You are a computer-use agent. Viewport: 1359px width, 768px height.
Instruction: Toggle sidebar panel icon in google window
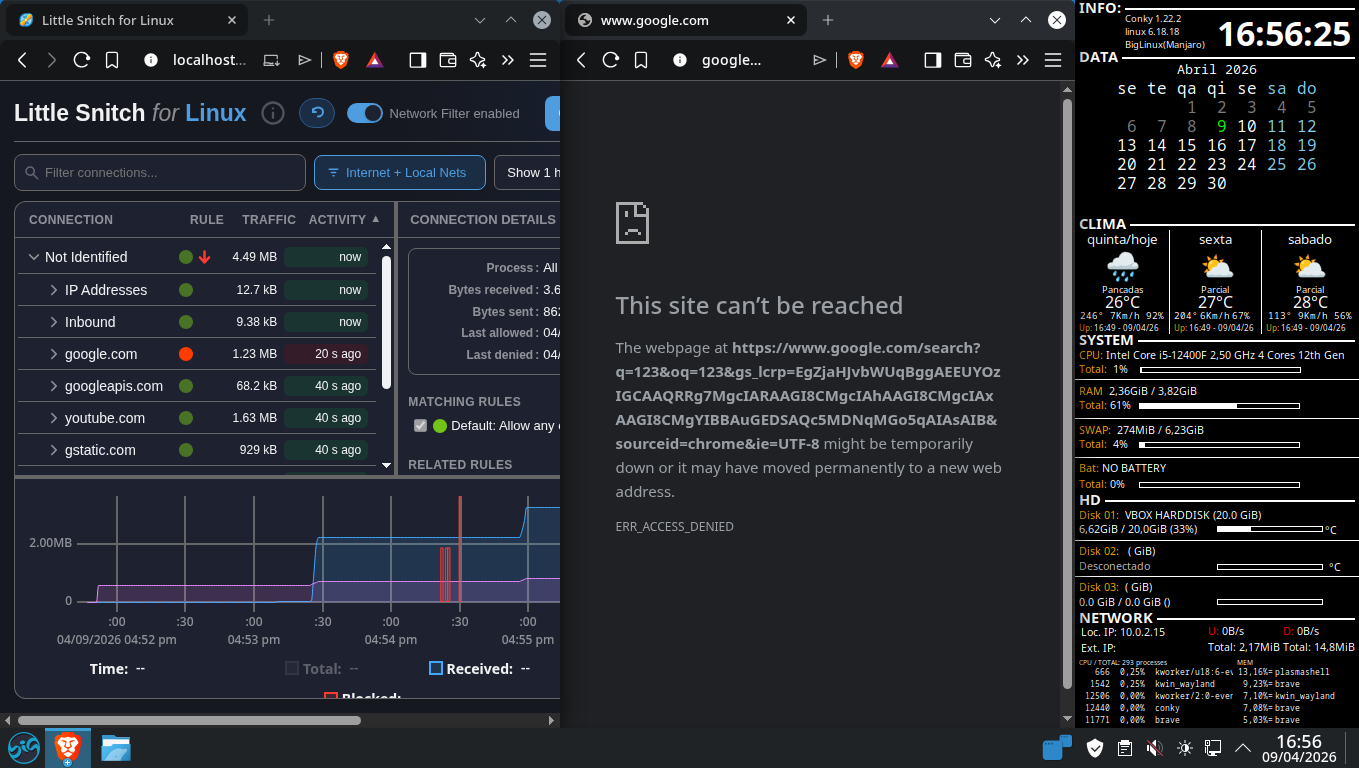932,60
